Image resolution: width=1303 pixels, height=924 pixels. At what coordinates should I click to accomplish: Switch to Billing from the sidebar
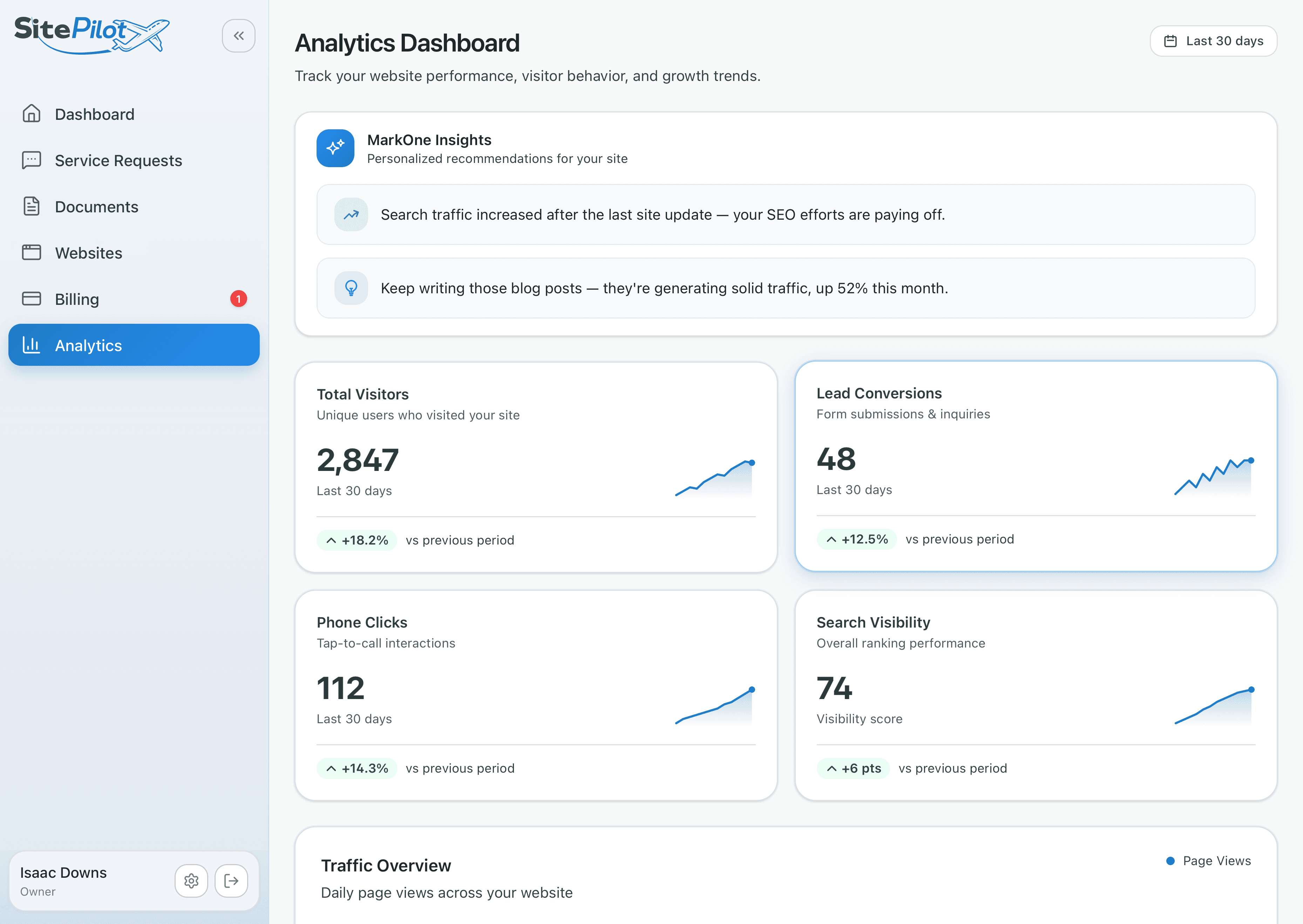coord(76,299)
